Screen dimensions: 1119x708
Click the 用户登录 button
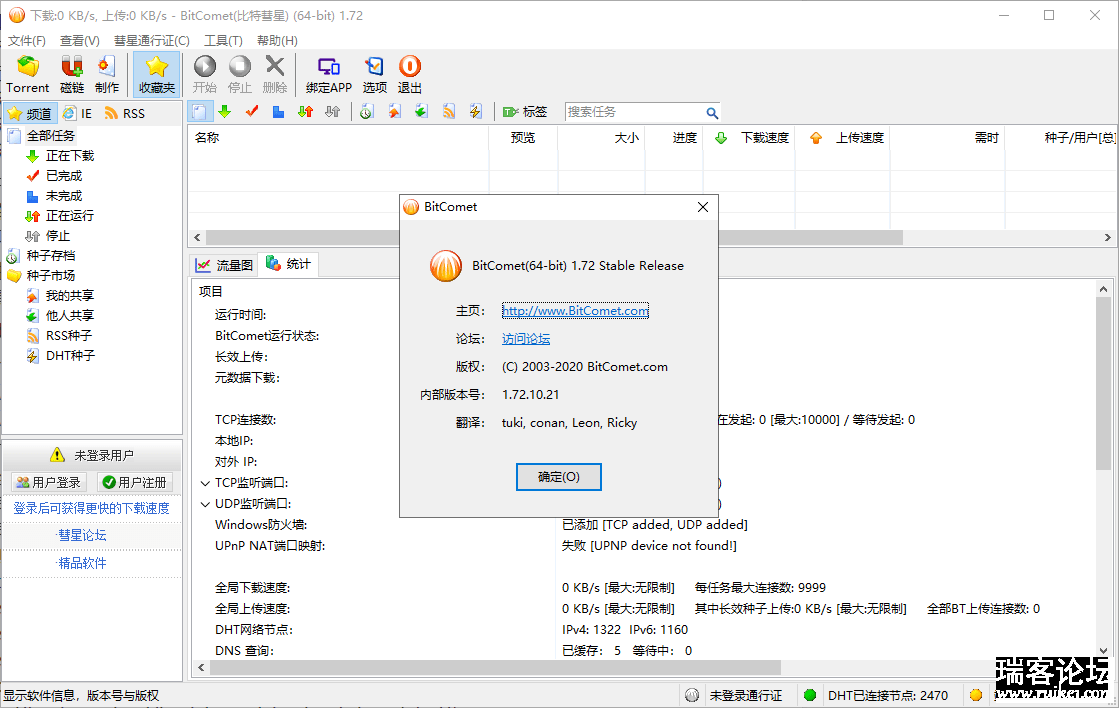click(49, 482)
